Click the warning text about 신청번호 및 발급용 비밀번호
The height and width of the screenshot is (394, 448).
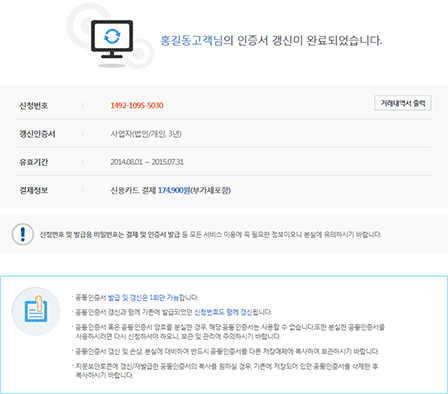(211, 234)
